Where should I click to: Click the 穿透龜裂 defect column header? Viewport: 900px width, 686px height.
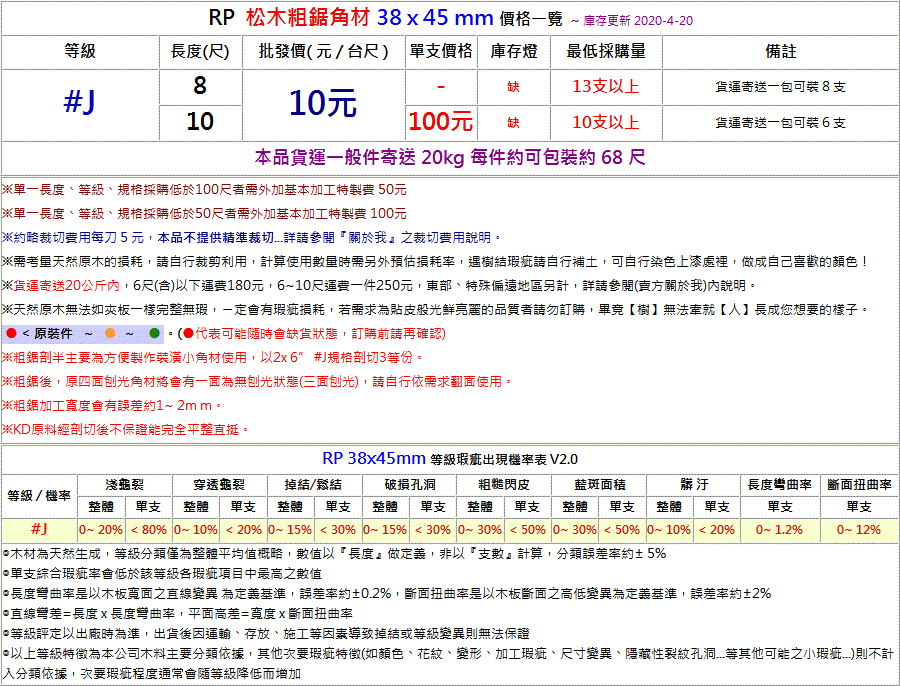click(x=219, y=485)
